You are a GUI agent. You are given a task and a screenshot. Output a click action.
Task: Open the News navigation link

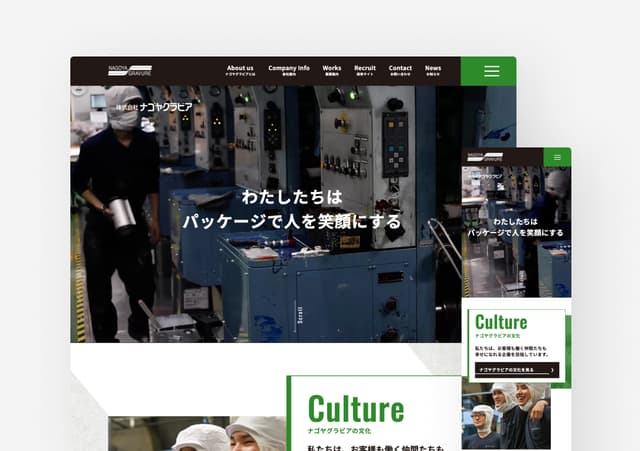pyautogui.click(x=433, y=70)
